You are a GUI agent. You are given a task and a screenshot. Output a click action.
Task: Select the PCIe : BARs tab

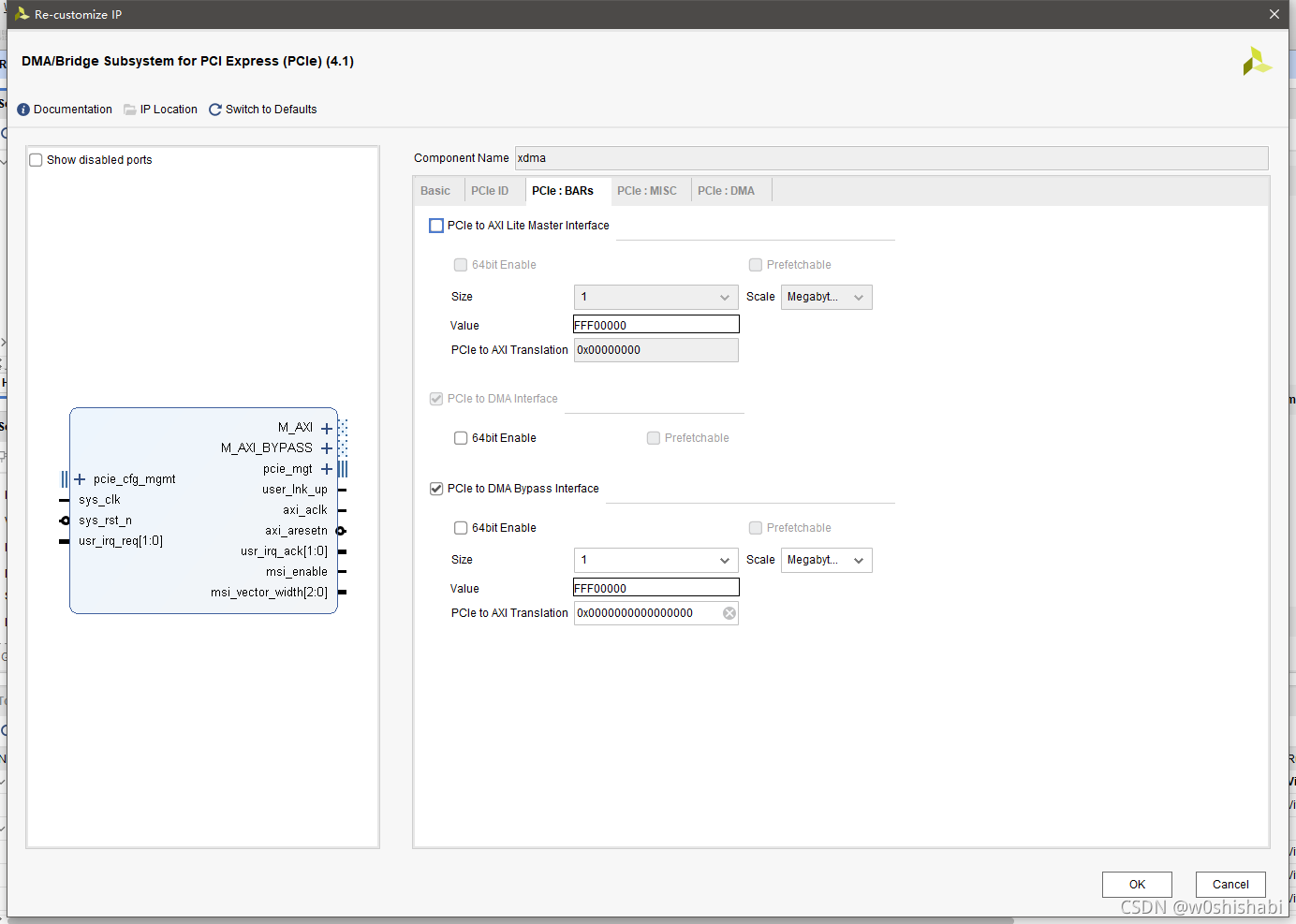(563, 191)
